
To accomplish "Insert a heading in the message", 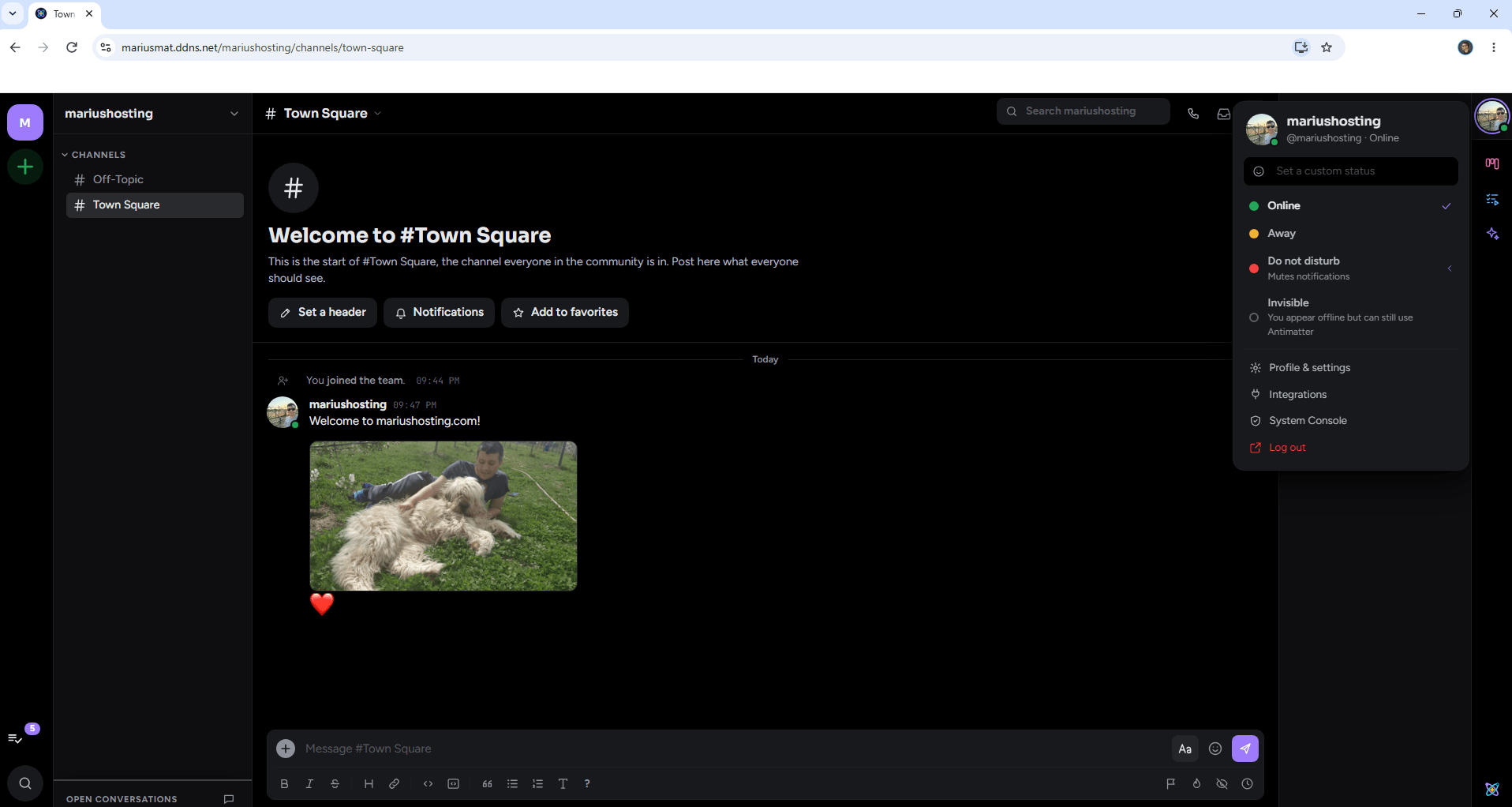I will click(x=369, y=784).
